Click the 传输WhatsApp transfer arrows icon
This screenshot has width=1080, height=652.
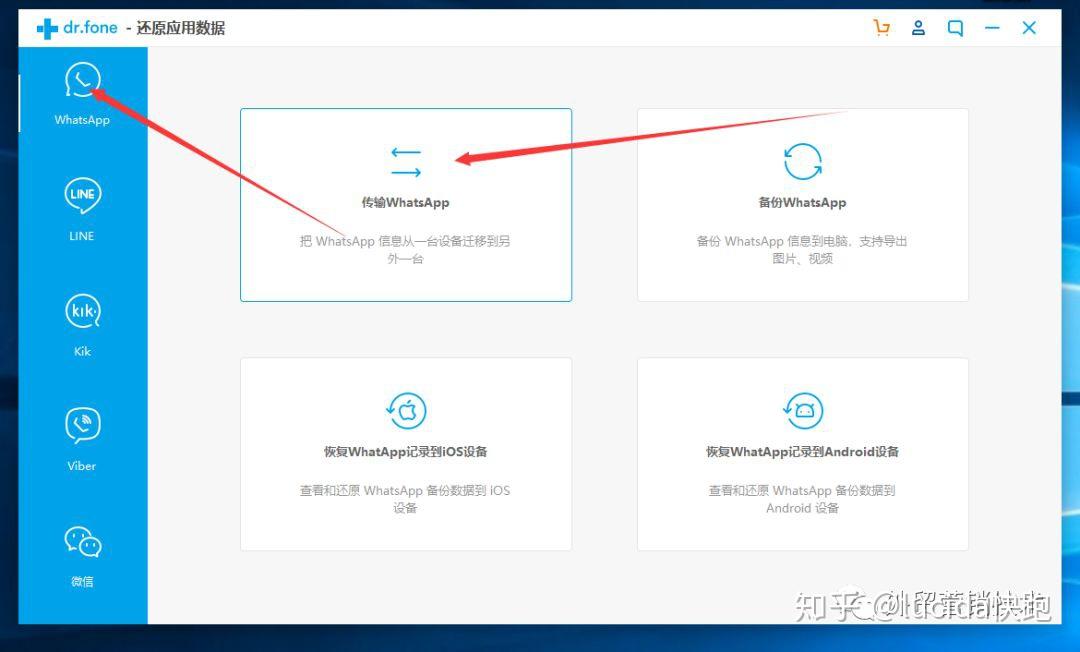406,162
